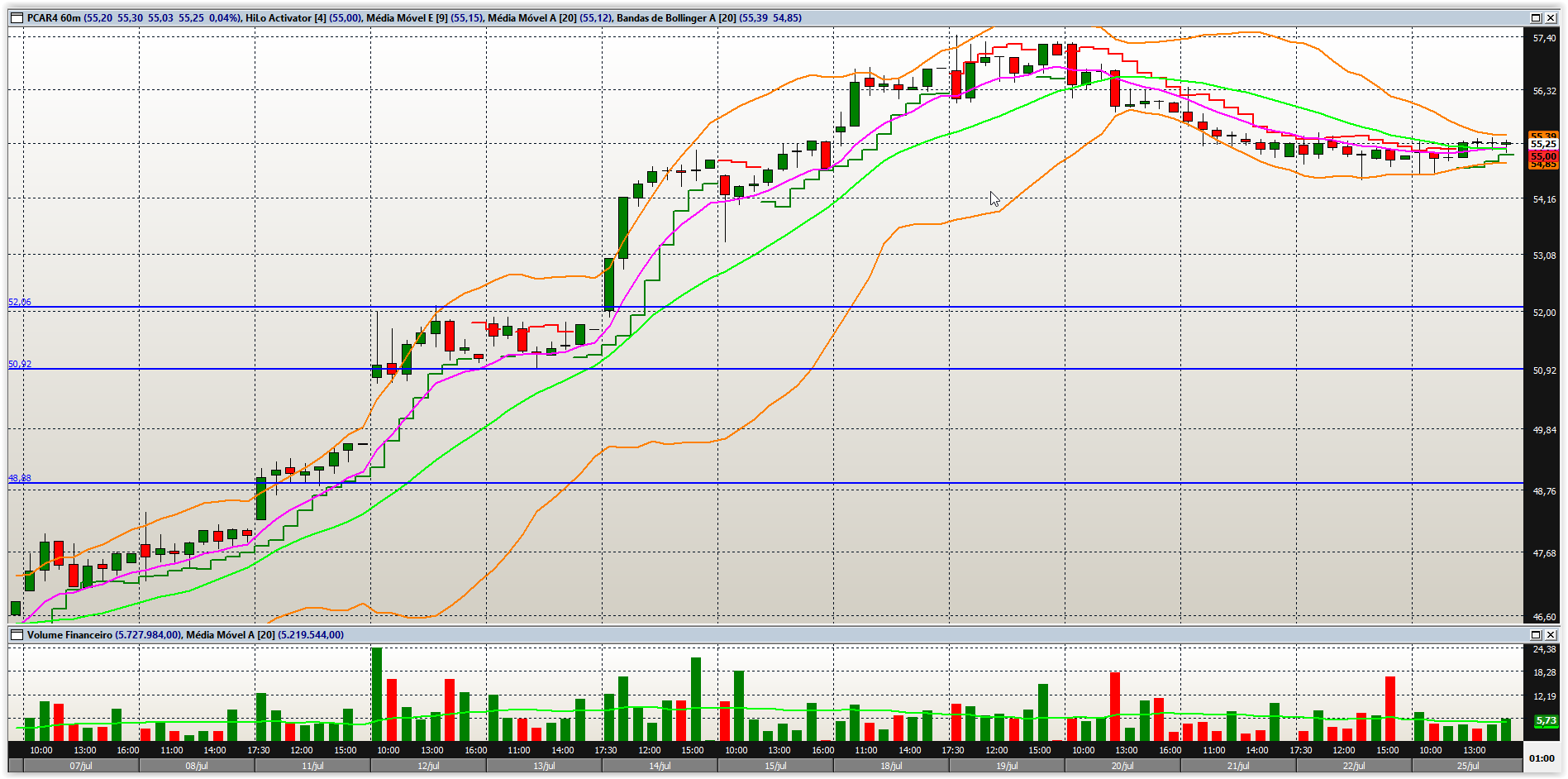1568x779 pixels.
Task: Select the PCAR4 60m title text
Action: coord(54,17)
